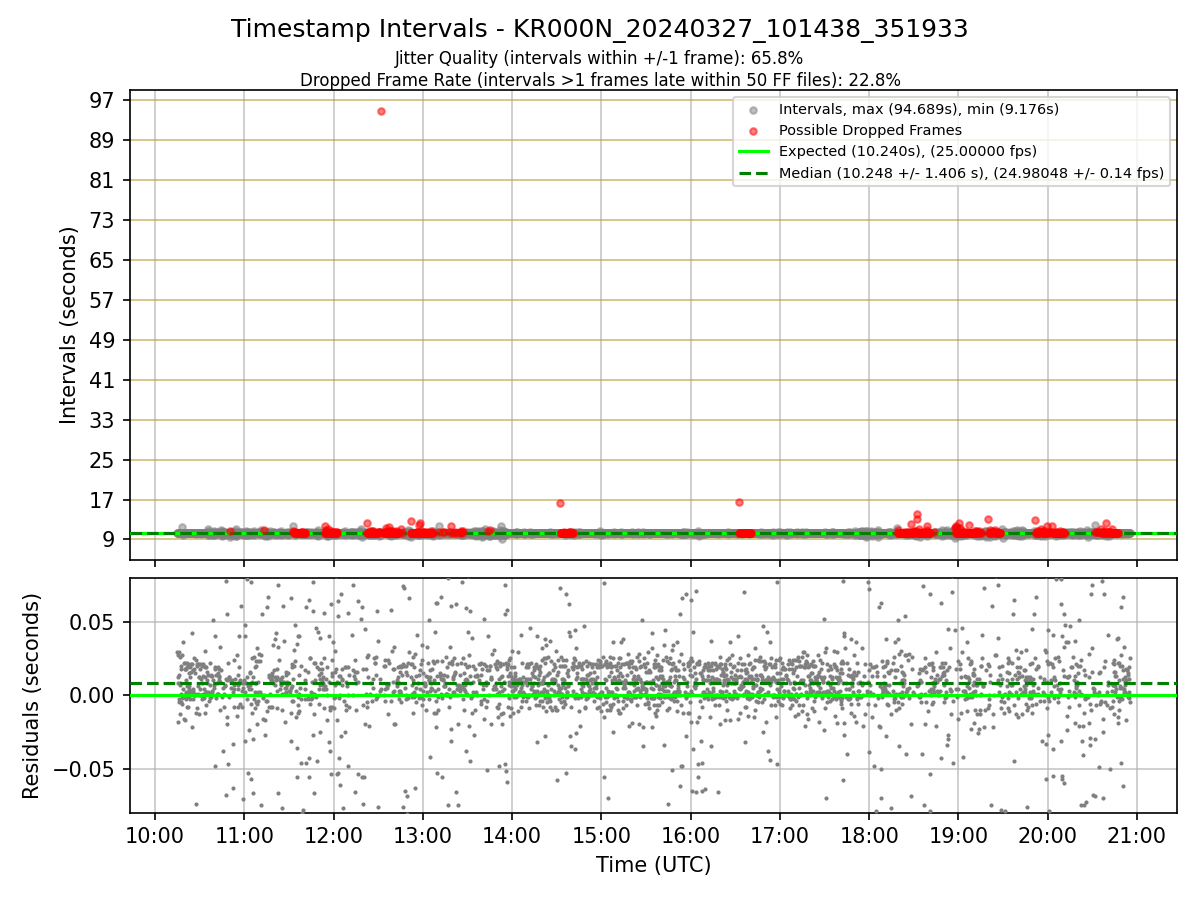Click the y-axis tick label '65'
The width and height of the screenshot is (1200, 900).
coord(104,260)
